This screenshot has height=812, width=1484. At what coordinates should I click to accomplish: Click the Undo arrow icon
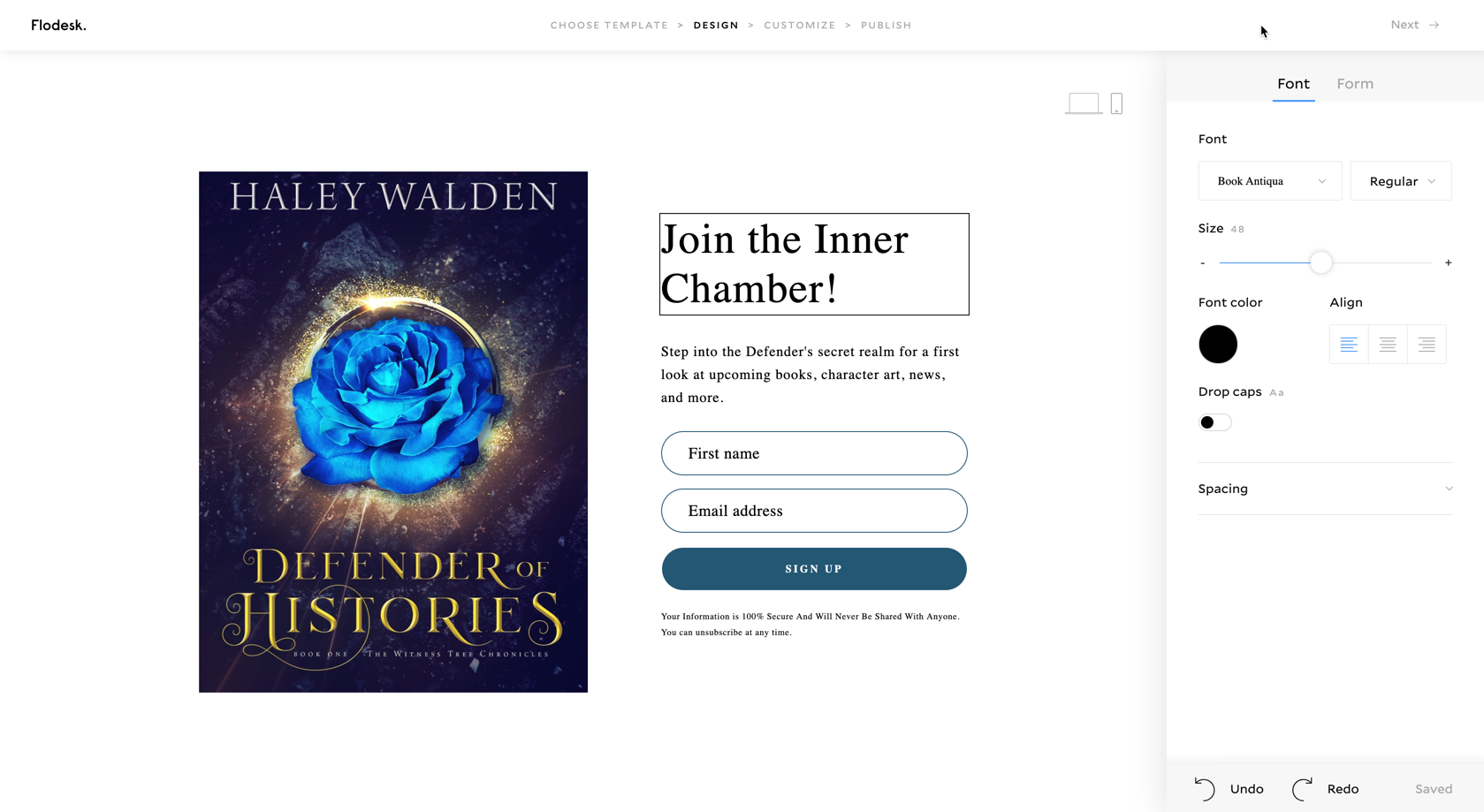point(1205,789)
